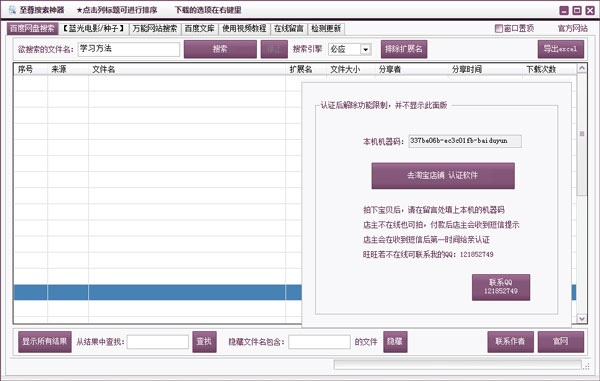Click the 拍下宝贝后 instruction text line
600x381 pixels.
click(434, 210)
